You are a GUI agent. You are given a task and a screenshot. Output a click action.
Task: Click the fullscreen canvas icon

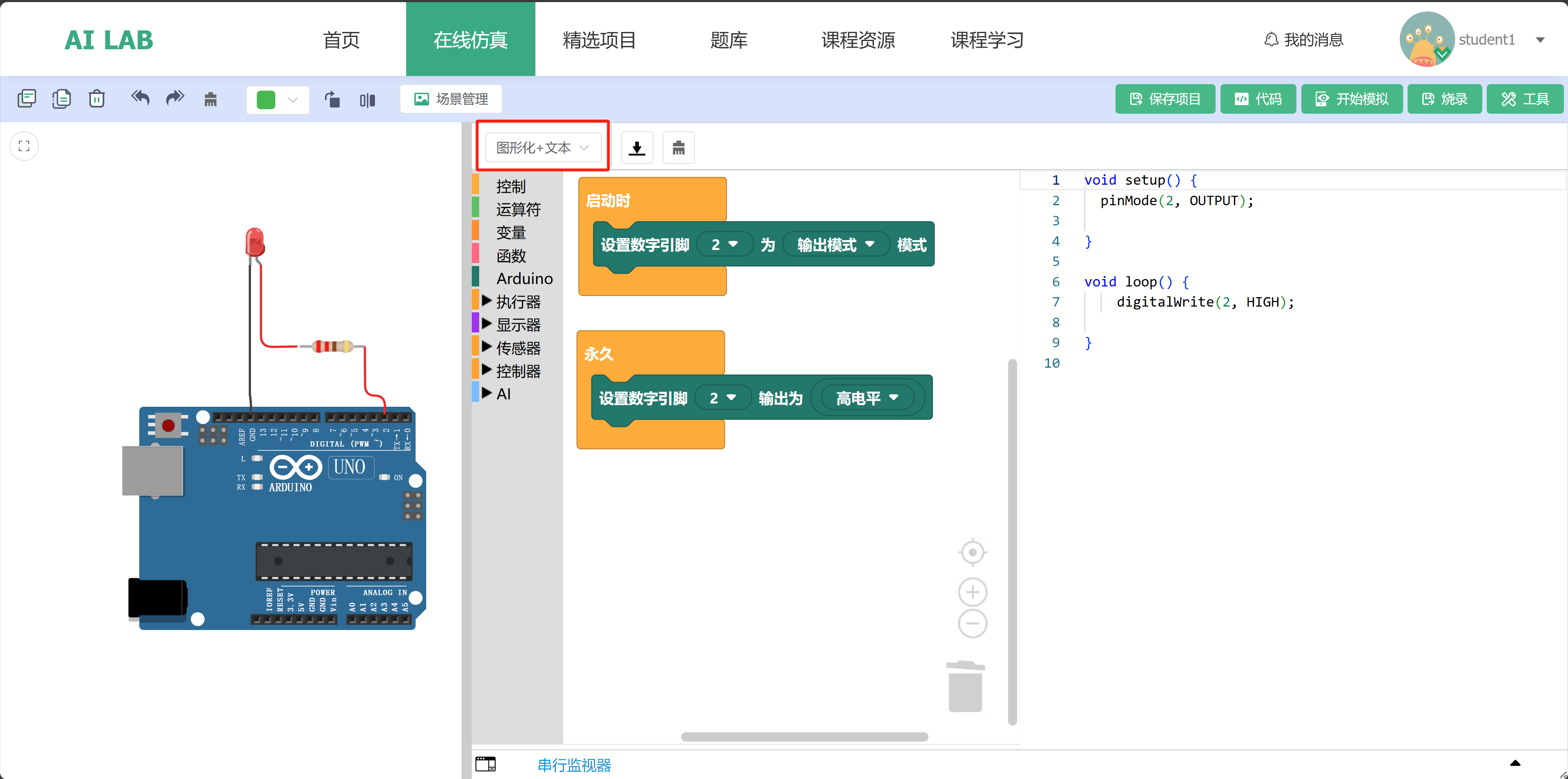(x=24, y=146)
